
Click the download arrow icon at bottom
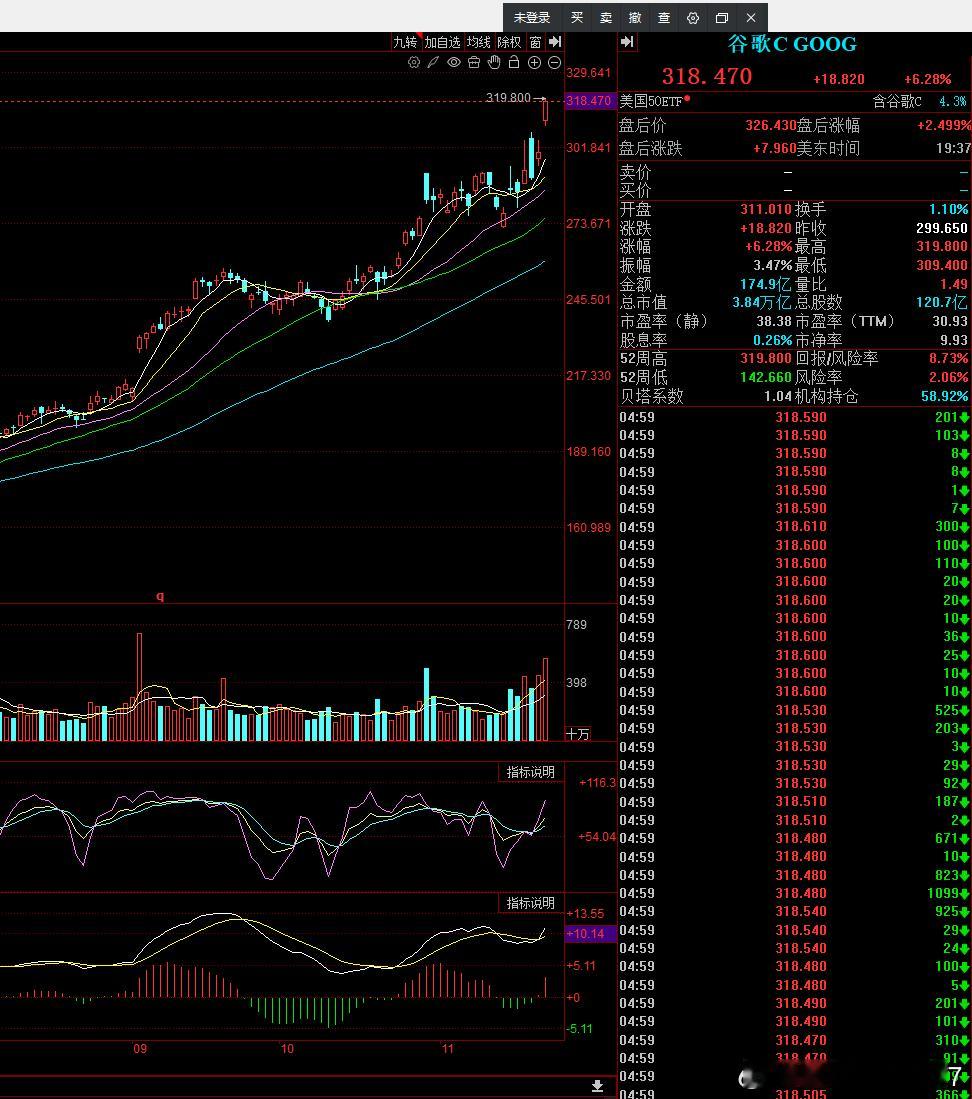point(597,1086)
